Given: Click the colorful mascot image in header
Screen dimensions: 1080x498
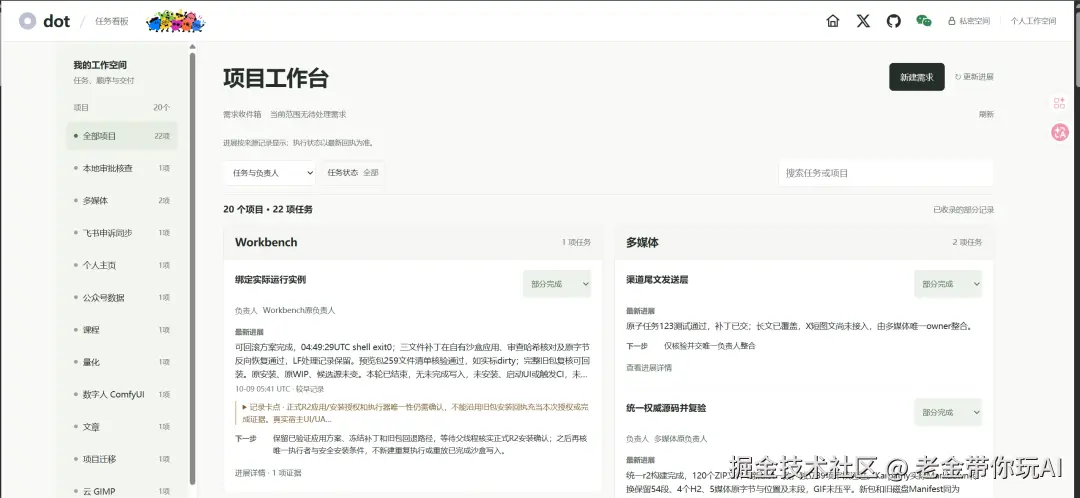Looking at the screenshot, I should [x=176, y=21].
